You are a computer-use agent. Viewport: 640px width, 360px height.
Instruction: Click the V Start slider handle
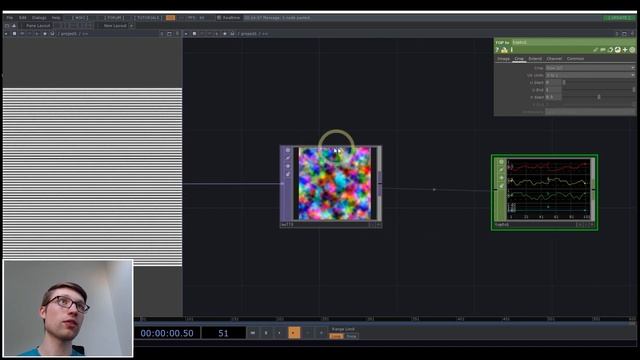click(x=599, y=97)
